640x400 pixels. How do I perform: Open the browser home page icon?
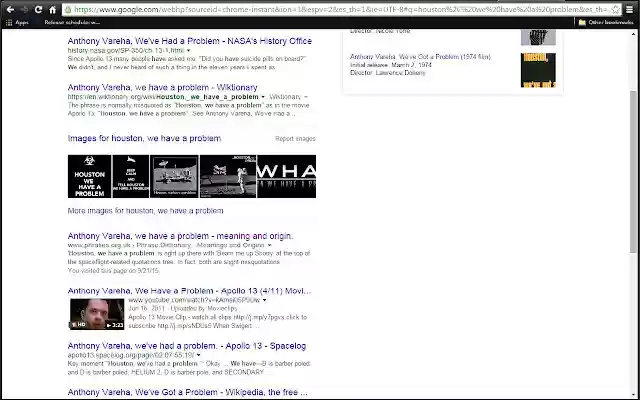point(53,9)
